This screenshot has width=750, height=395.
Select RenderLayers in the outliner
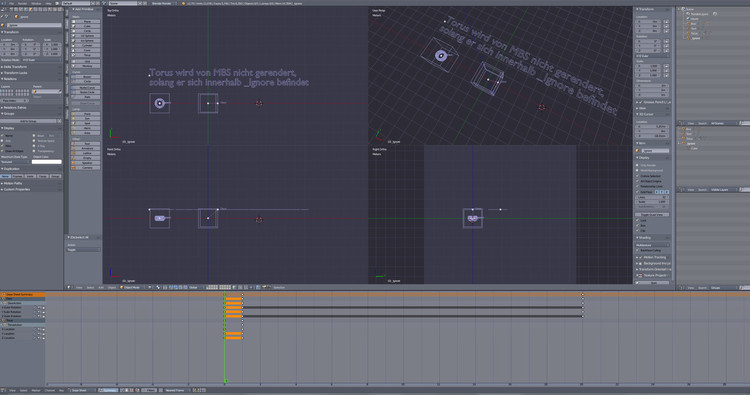[699, 14]
